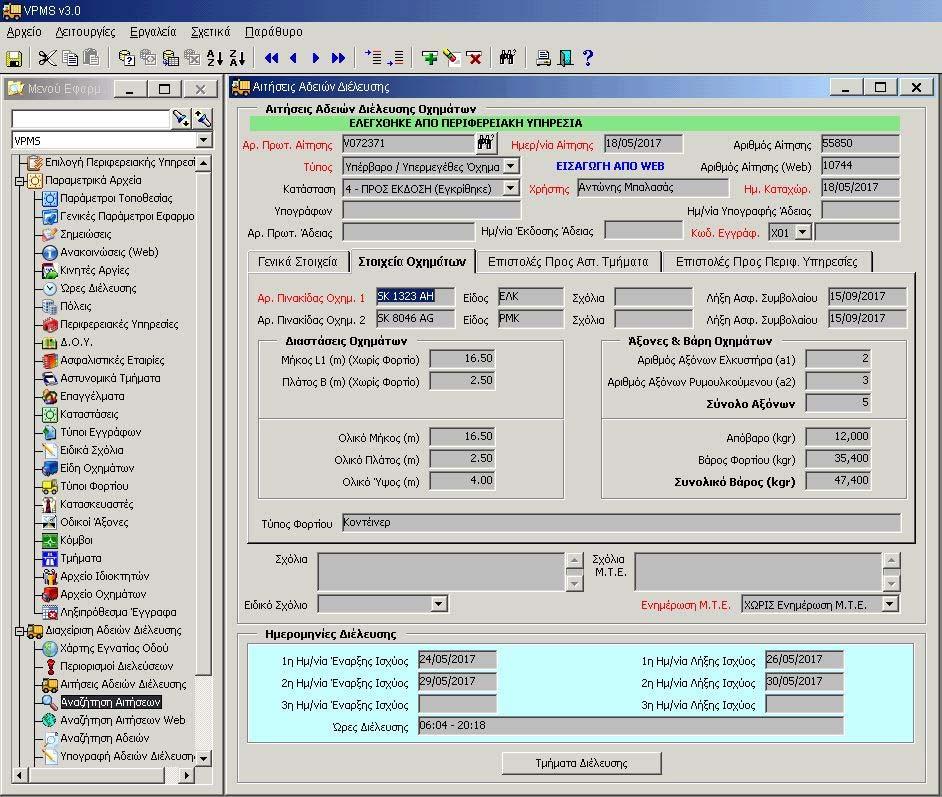Open Αναζήτηση Αιτήσεων Web tree item
This screenshot has width=942, height=797.
(122, 720)
